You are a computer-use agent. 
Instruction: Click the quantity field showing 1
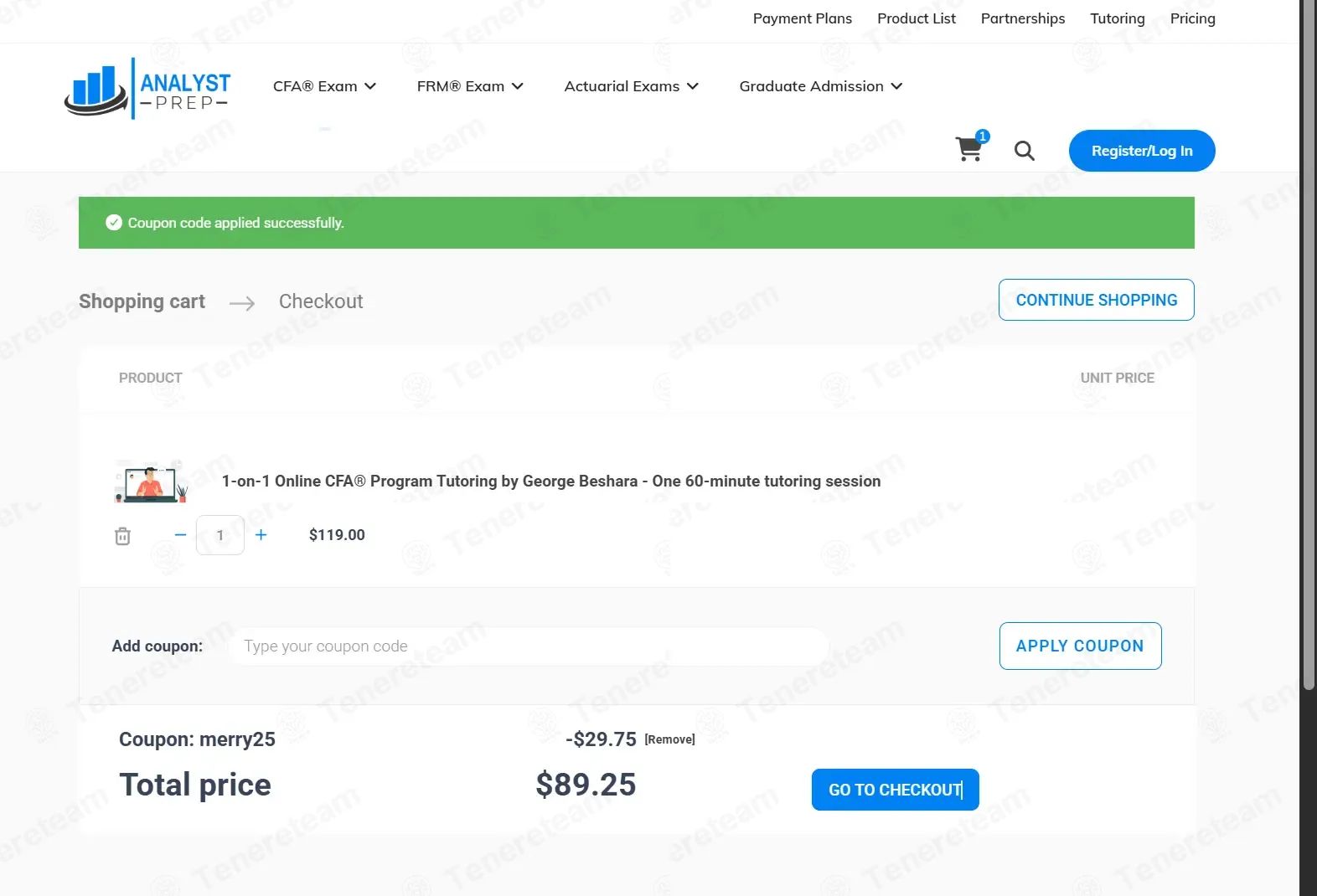(x=220, y=535)
